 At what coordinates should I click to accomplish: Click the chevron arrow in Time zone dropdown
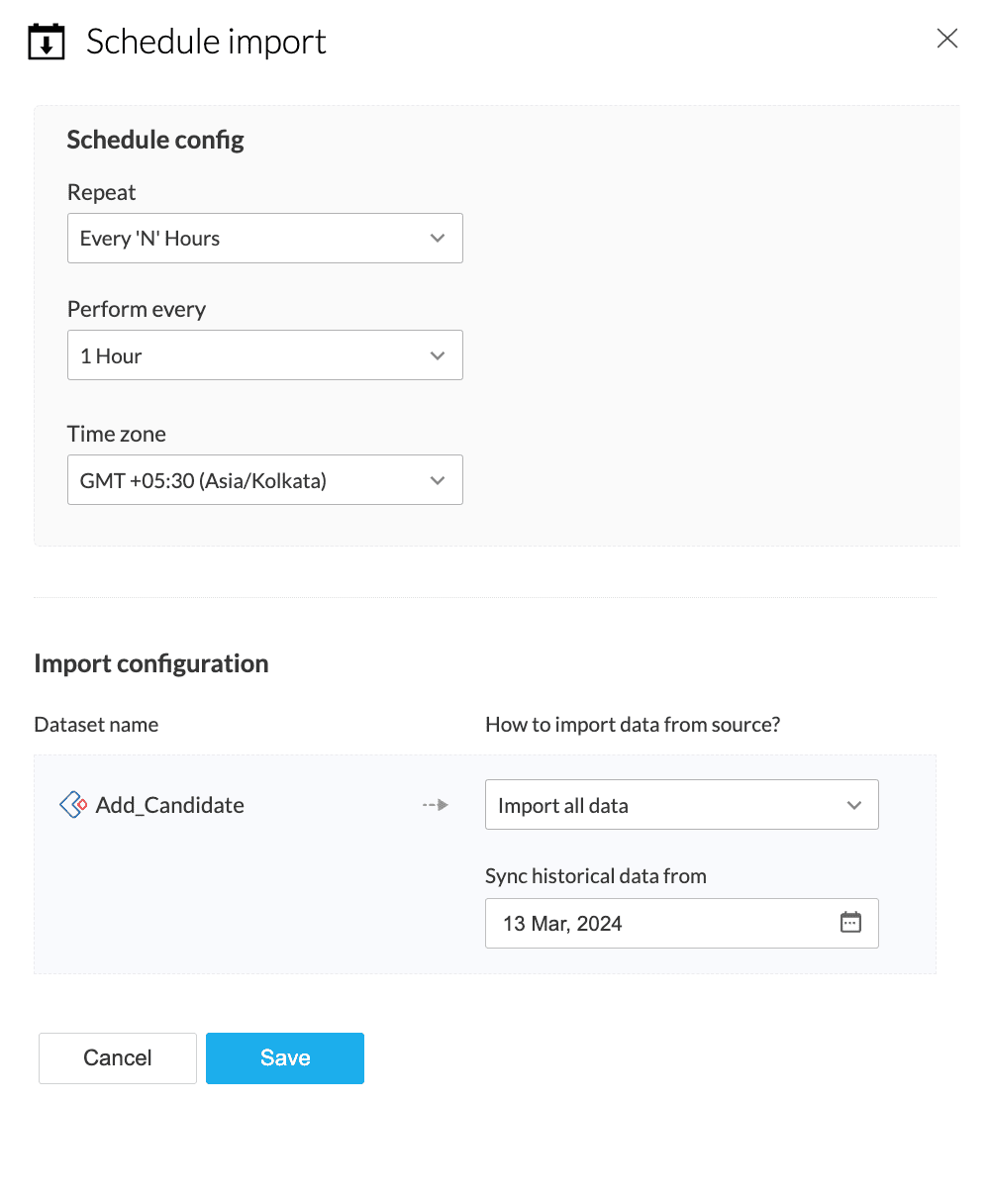pyautogui.click(x=438, y=481)
